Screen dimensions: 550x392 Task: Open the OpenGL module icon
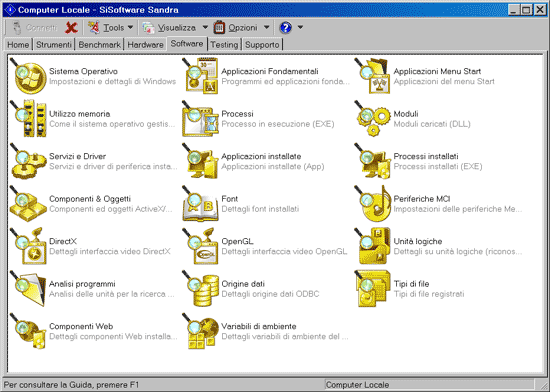coord(200,246)
